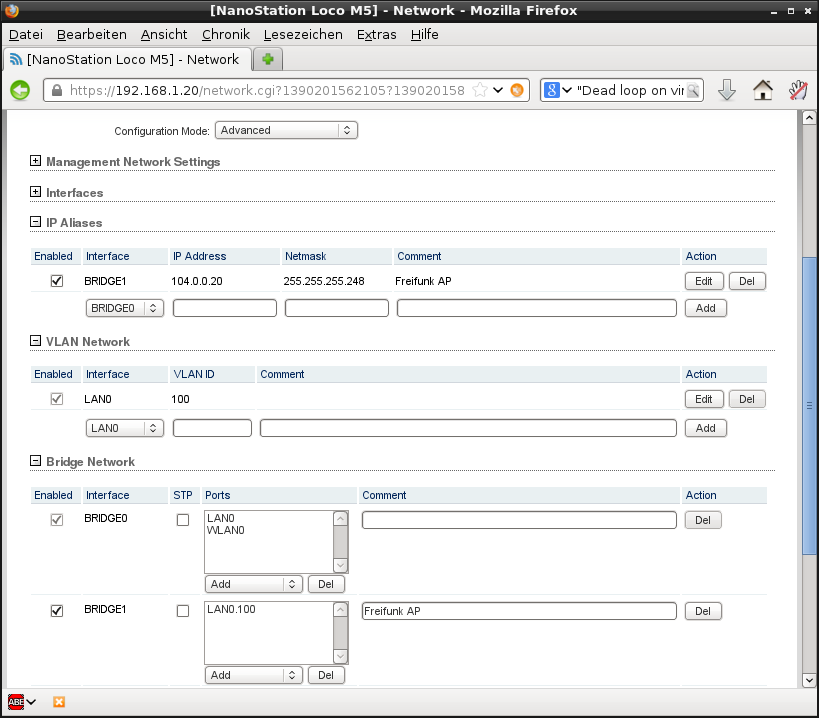Click the browser back arrow button
This screenshot has width=819, height=718.
click(20, 90)
